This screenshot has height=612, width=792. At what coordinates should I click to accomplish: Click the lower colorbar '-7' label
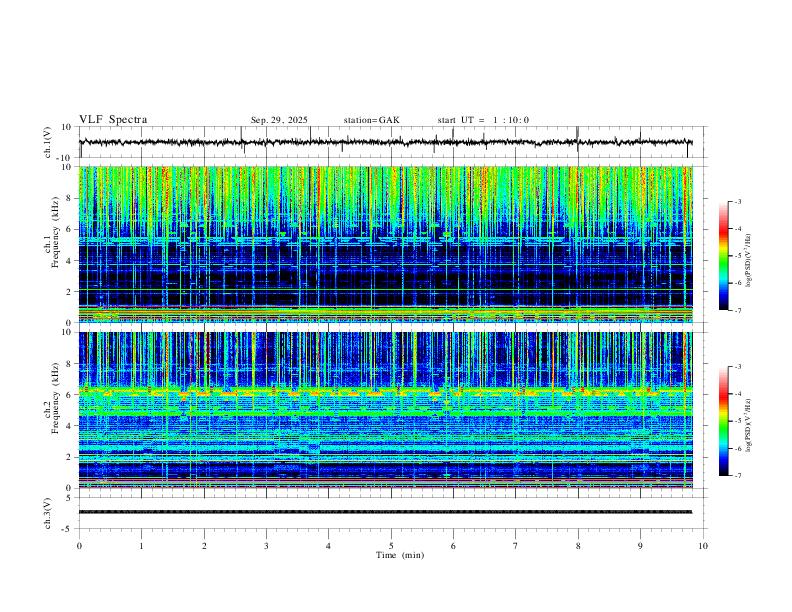pos(738,476)
